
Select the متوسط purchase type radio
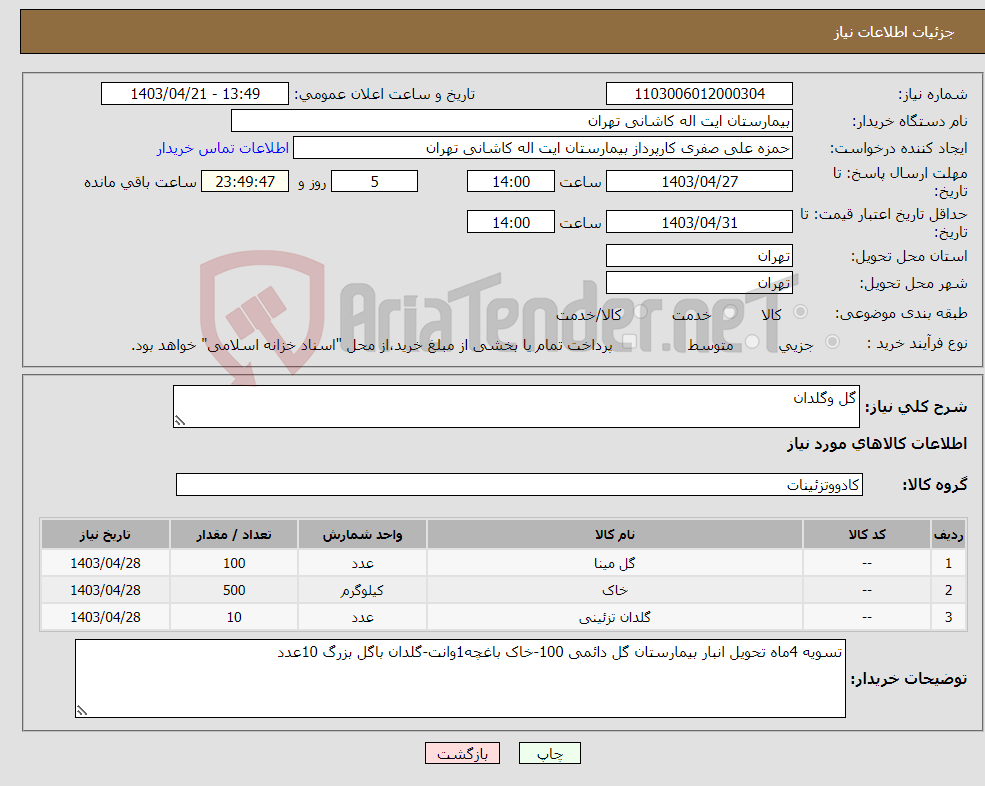[752, 342]
